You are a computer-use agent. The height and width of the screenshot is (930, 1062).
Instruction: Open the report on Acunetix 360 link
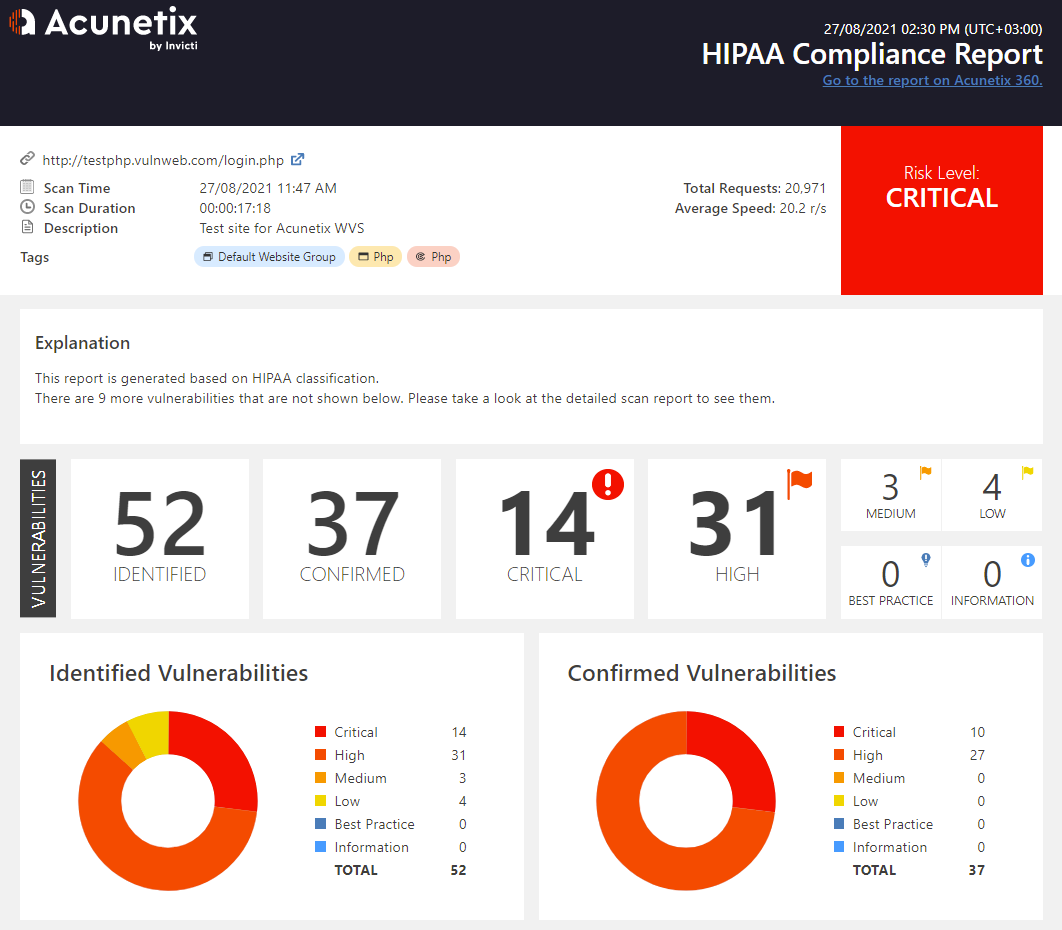point(932,80)
